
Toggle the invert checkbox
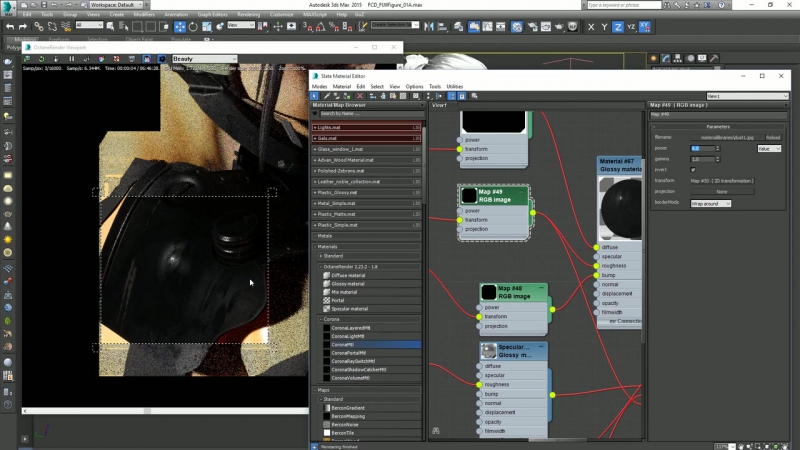693,169
